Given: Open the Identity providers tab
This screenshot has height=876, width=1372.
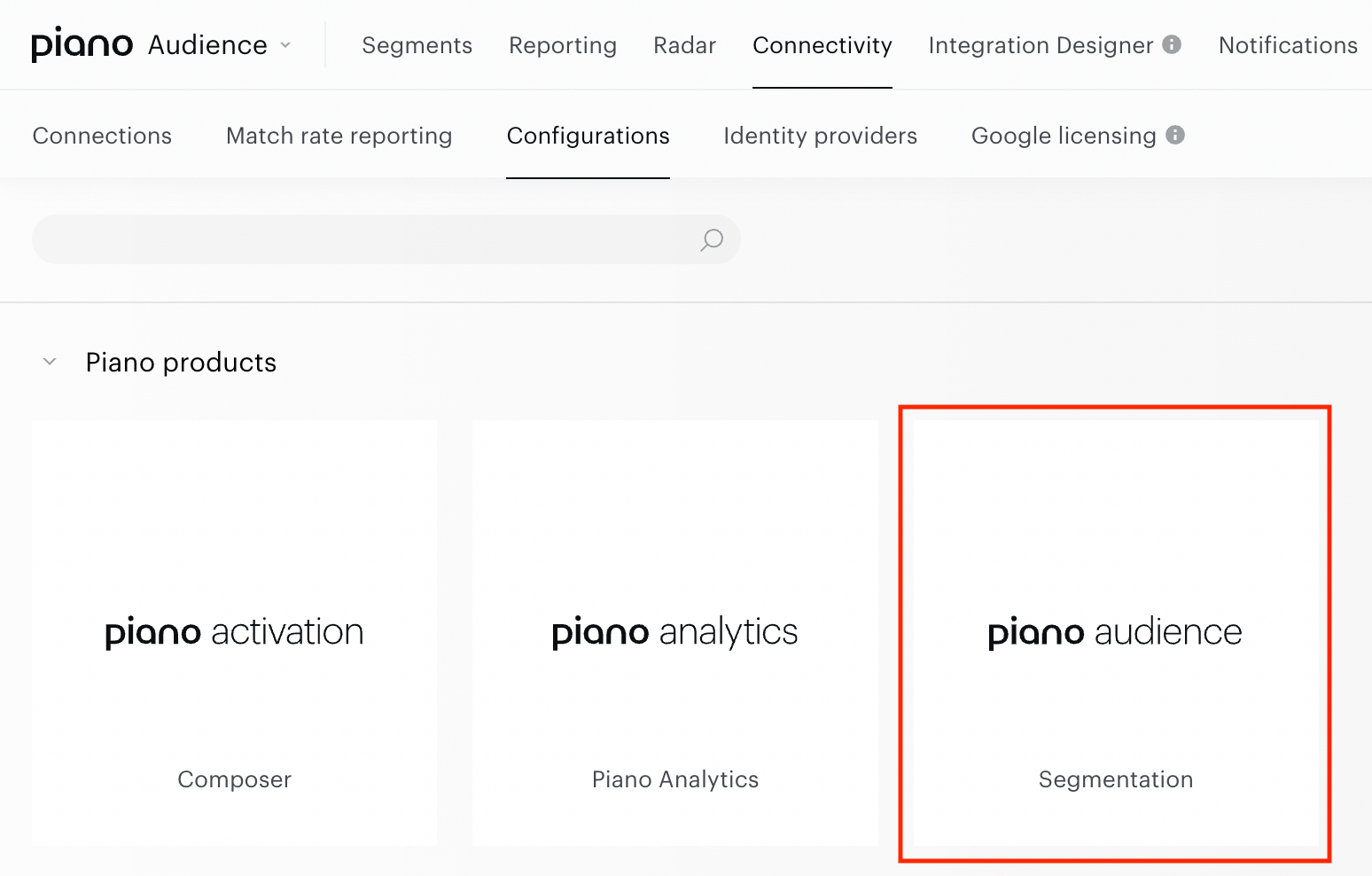Looking at the screenshot, I should click(820, 136).
